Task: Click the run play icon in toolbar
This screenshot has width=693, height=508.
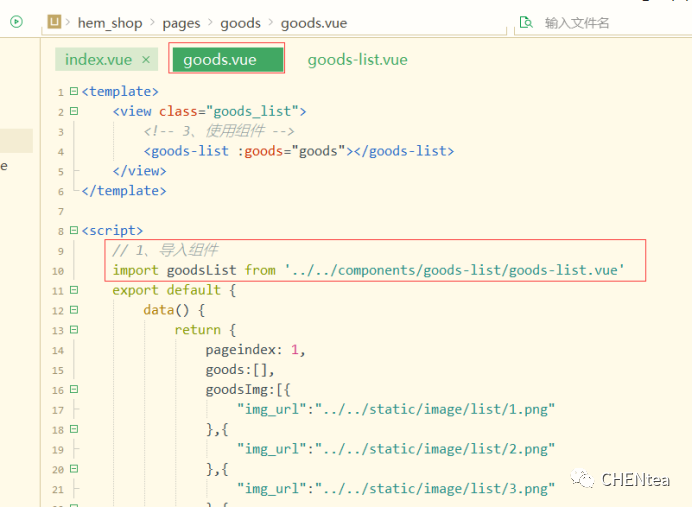Action: coord(16,21)
